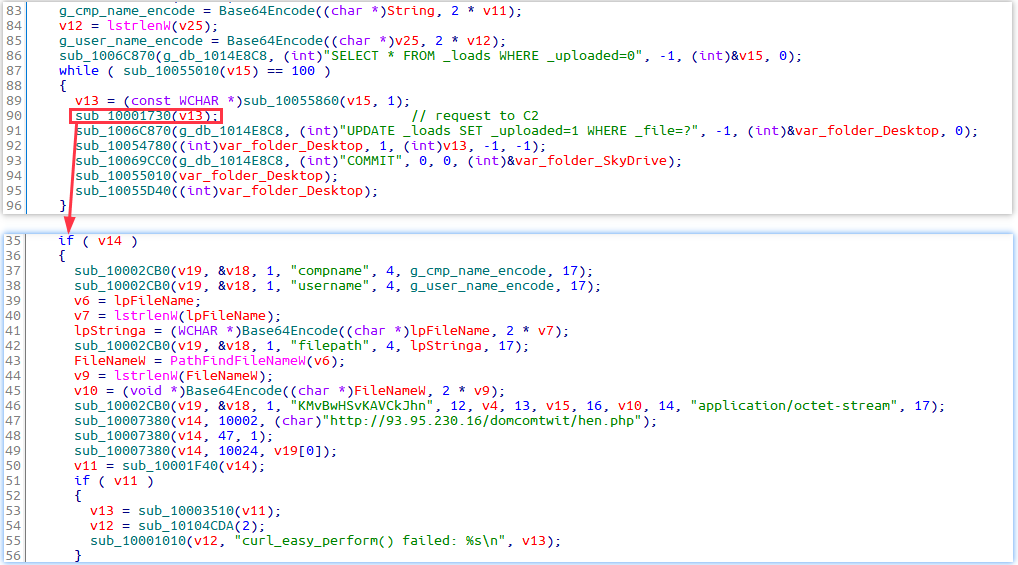Click the while keyword on line 87
1018x565 pixels.
click(x=79, y=71)
